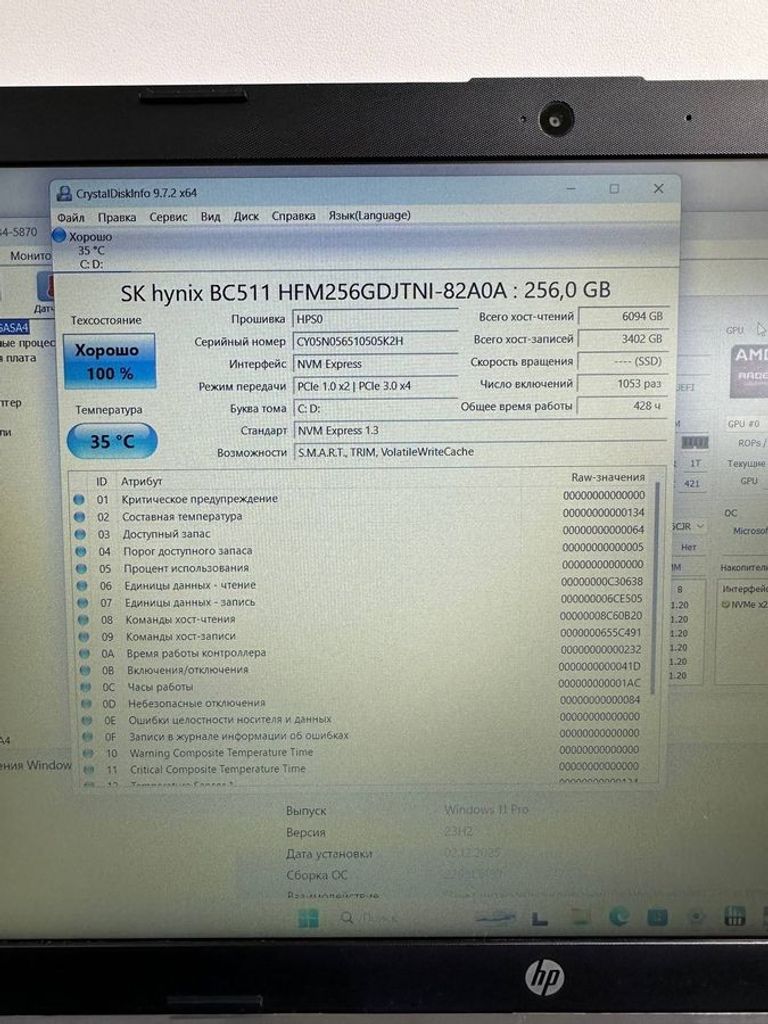Click the Windows Start button on taskbar
The height and width of the screenshot is (1024, 768).
(x=308, y=918)
